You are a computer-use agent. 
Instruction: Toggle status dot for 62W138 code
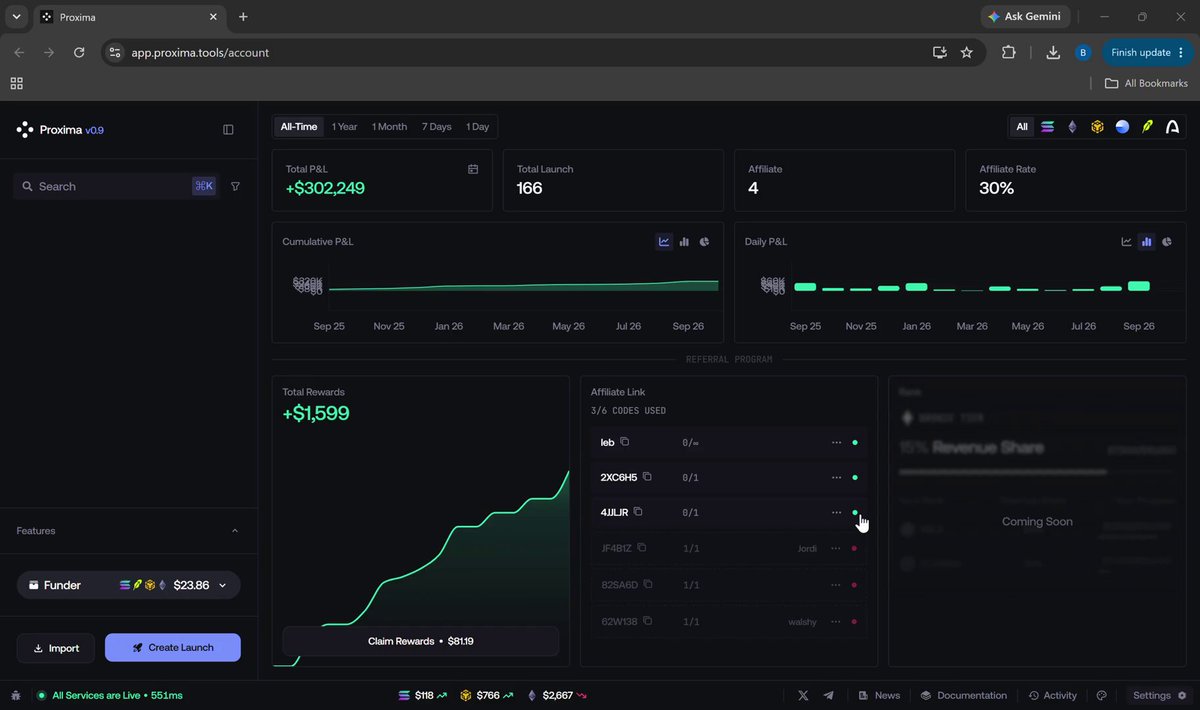pos(854,621)
